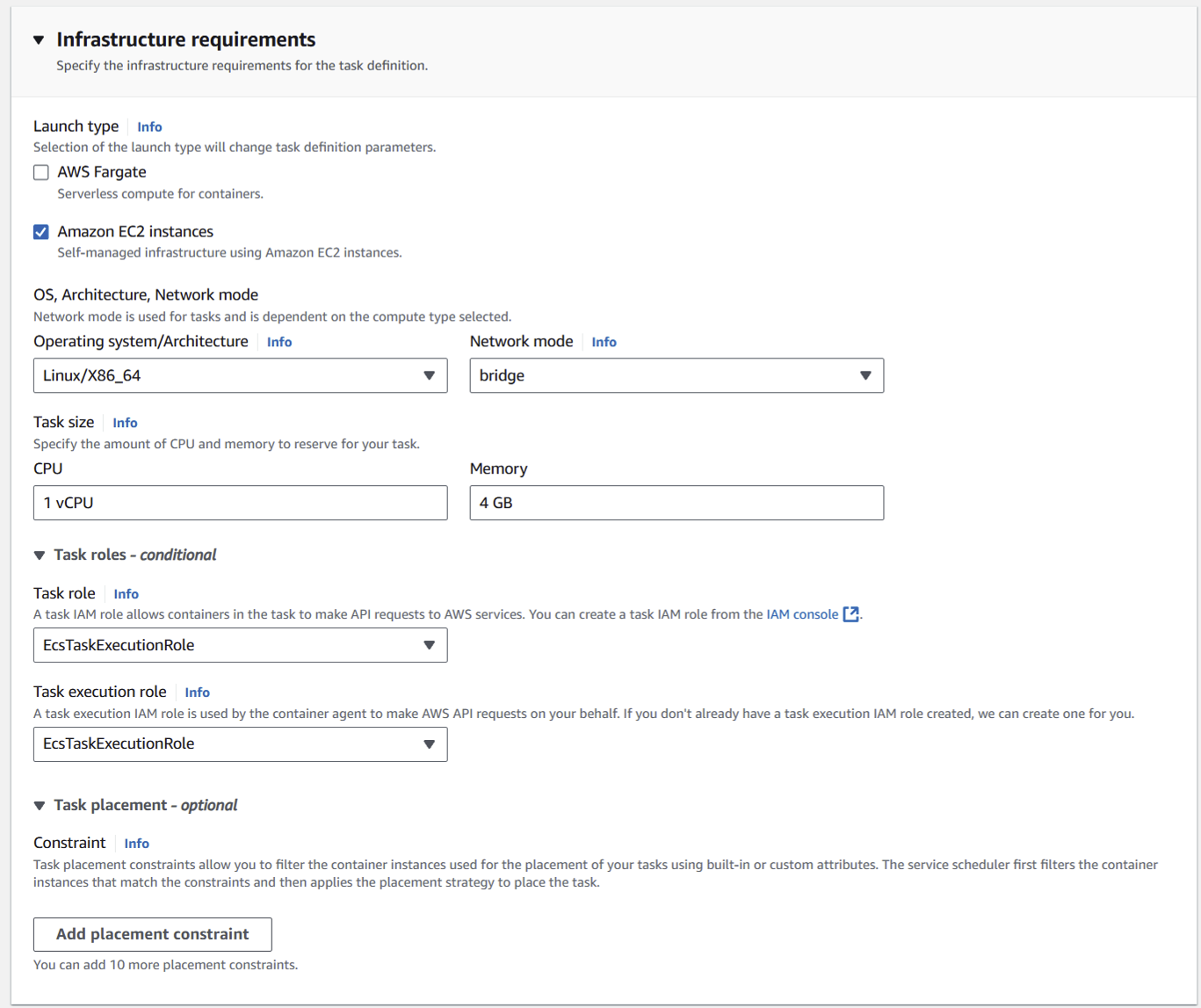Screen dimensions: 1201x1008
Task: Open the Operating system/Architecture dropdown
Action: coord(240,375)
